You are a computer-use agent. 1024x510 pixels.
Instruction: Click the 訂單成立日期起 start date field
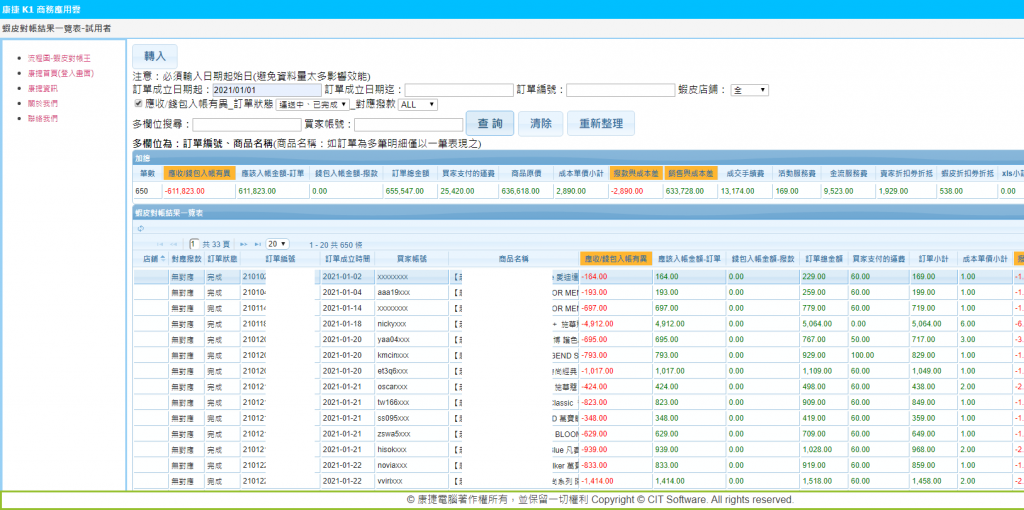[265, 90]
